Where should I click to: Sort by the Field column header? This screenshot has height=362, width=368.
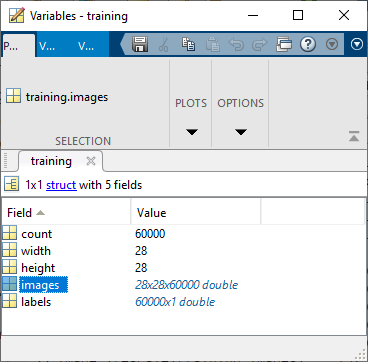[66, 213]
